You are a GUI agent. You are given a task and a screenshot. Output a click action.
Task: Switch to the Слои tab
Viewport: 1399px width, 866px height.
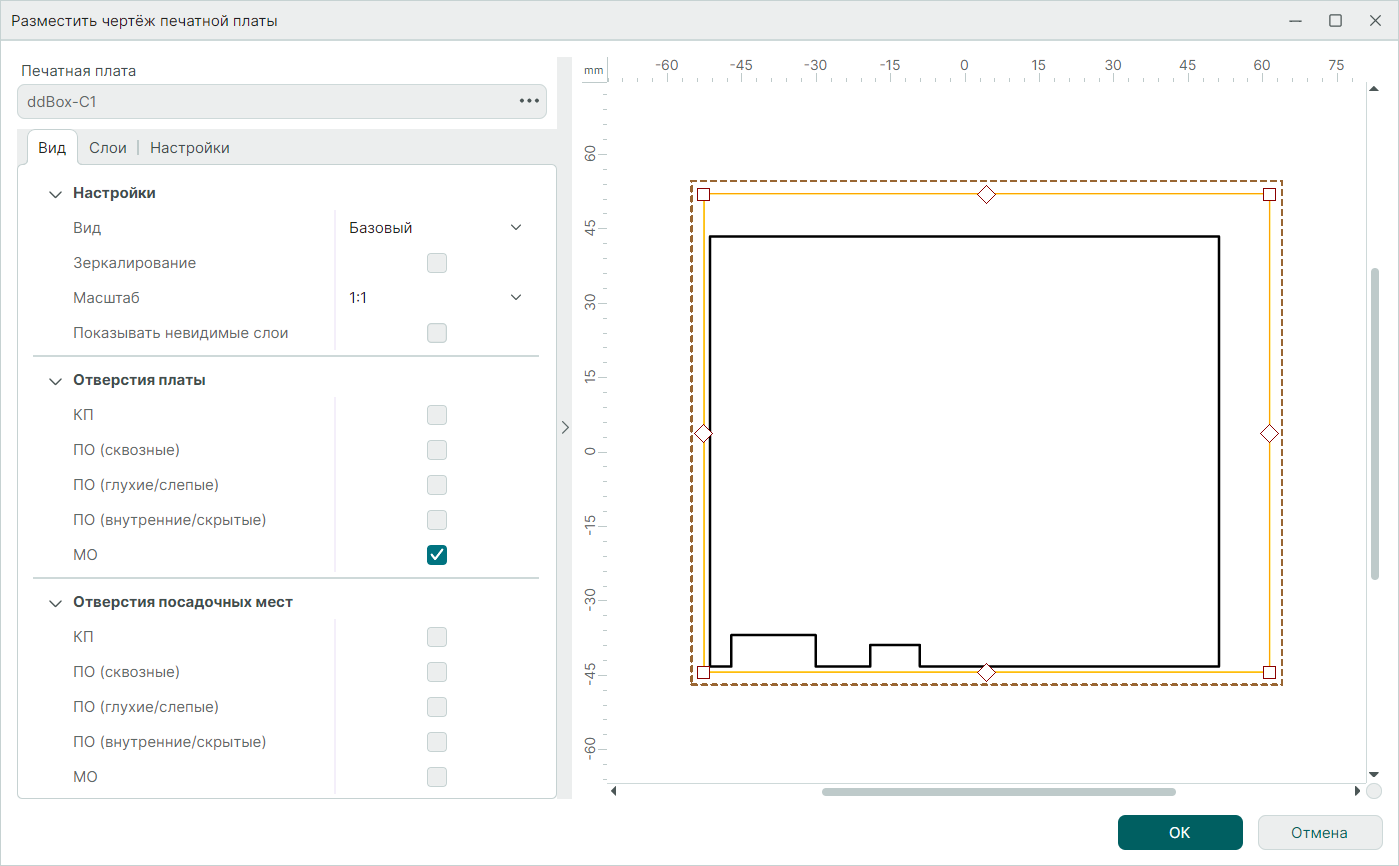(108, 148)
